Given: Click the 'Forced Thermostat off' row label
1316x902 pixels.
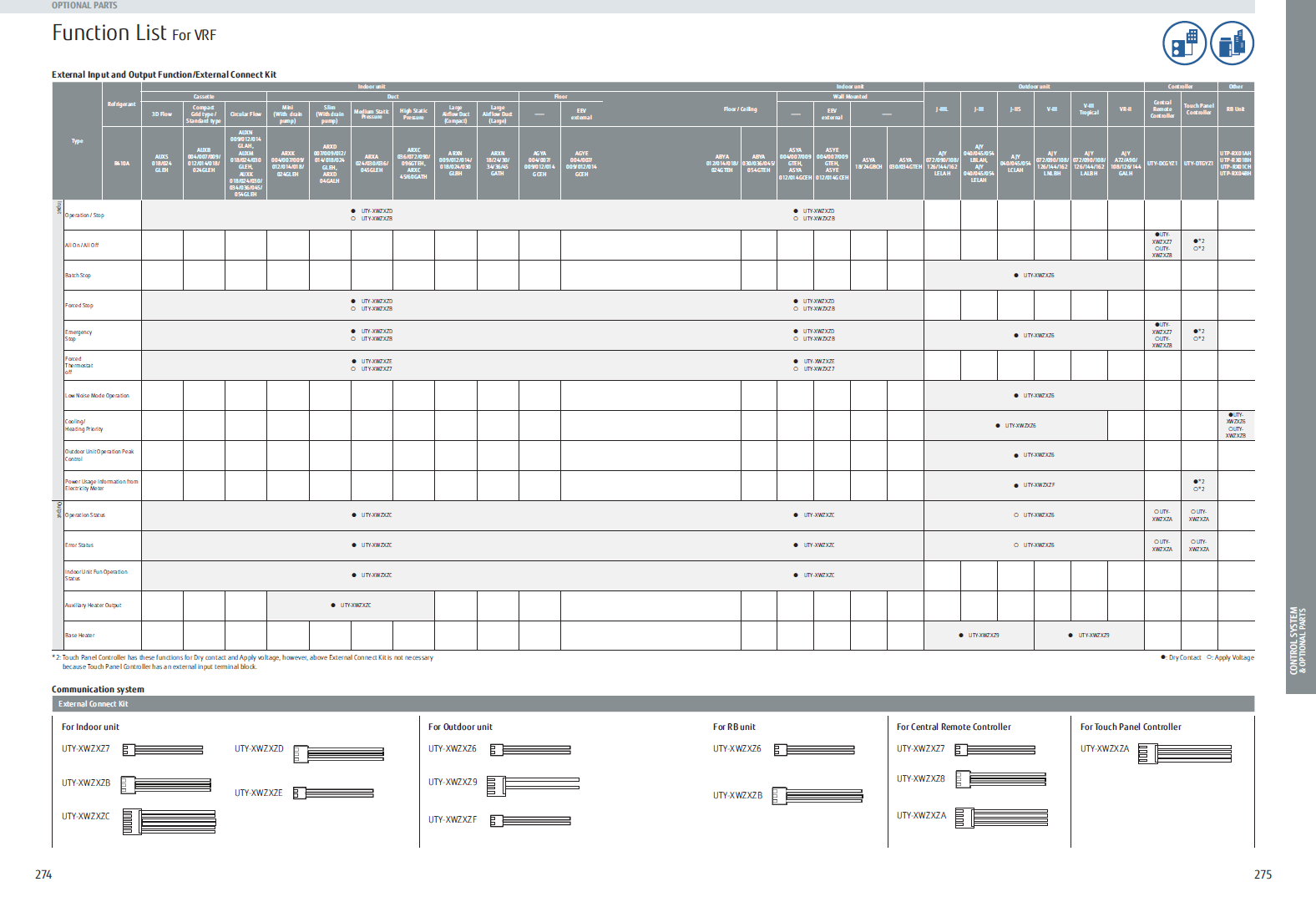Looking at the screenshot, I should (79, 366).
